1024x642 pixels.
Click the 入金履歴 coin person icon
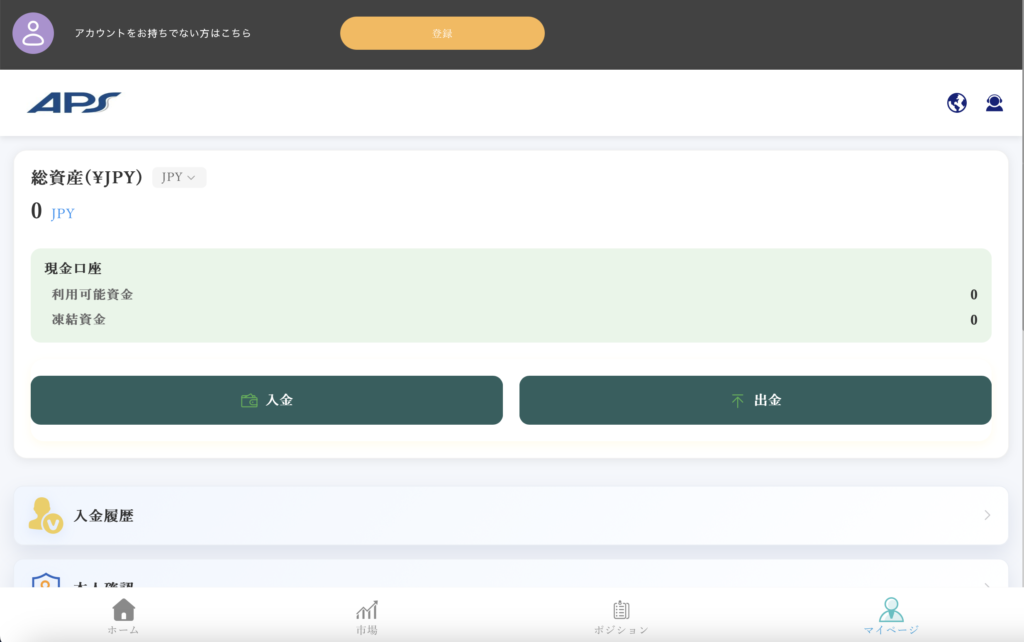45,515
